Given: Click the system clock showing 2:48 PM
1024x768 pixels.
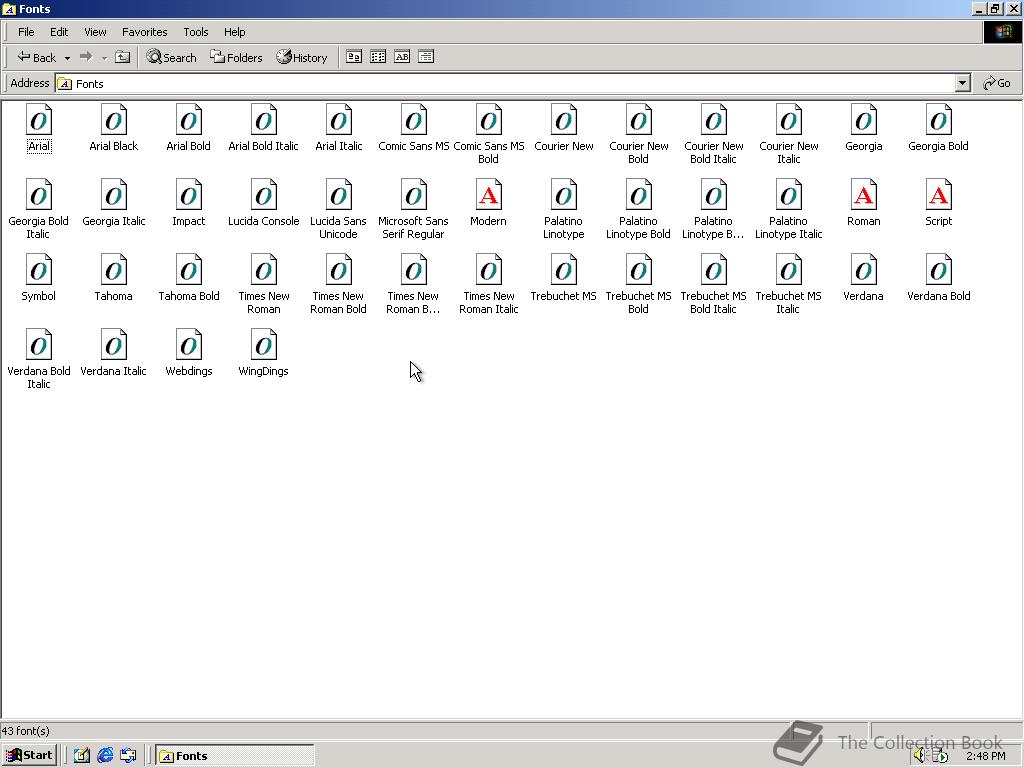Looking at the screenshot, I should pyautogui.click(x=986, y=756).
